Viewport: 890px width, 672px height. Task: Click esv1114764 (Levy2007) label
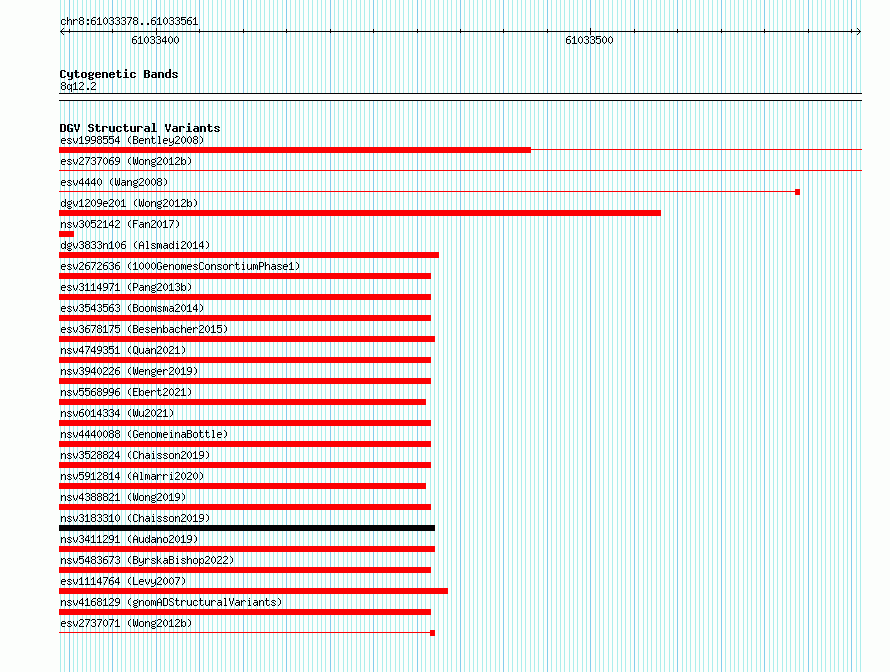[x=123, y=581]
